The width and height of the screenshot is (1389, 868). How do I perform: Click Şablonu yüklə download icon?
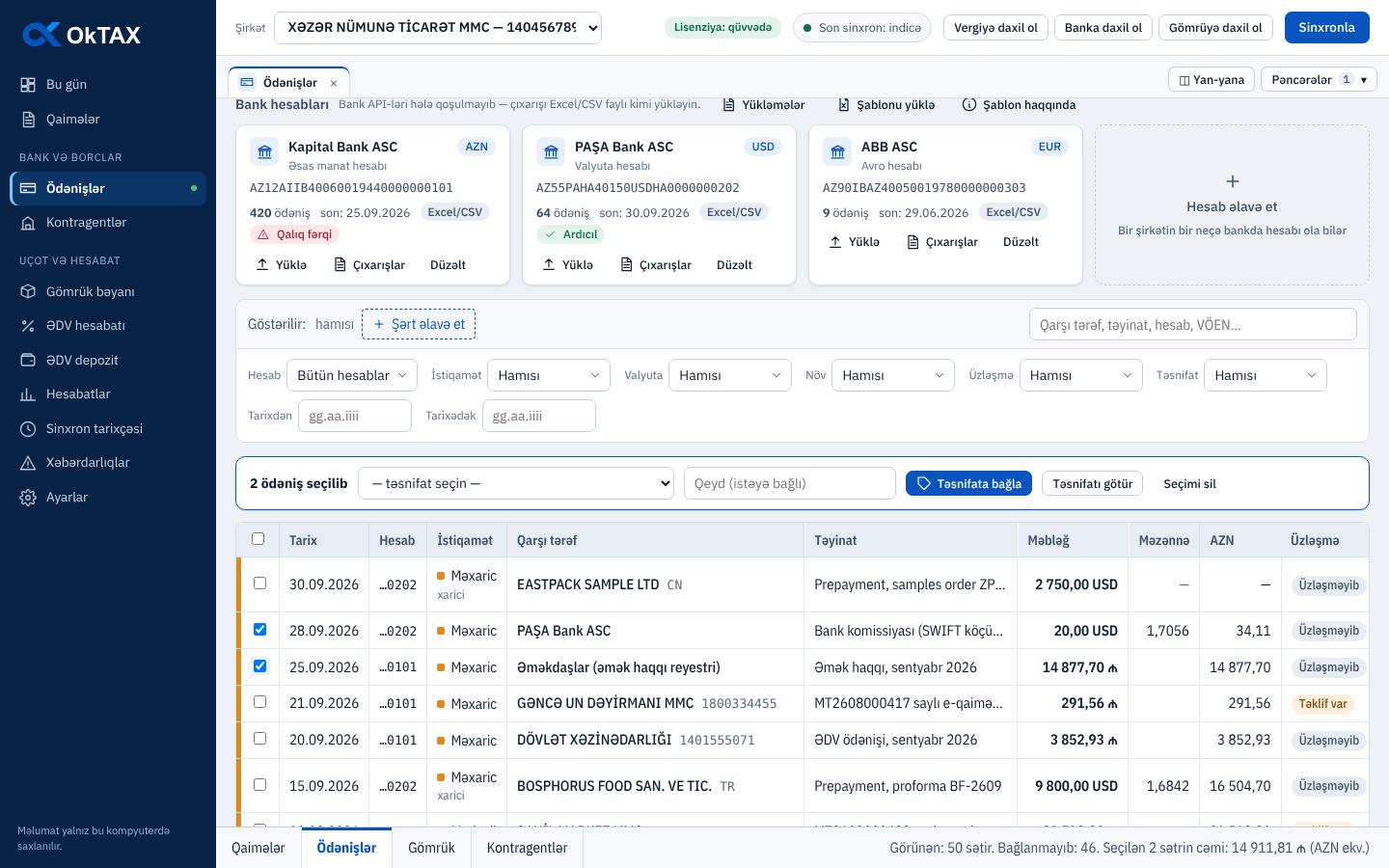click(x=844, y=105)
